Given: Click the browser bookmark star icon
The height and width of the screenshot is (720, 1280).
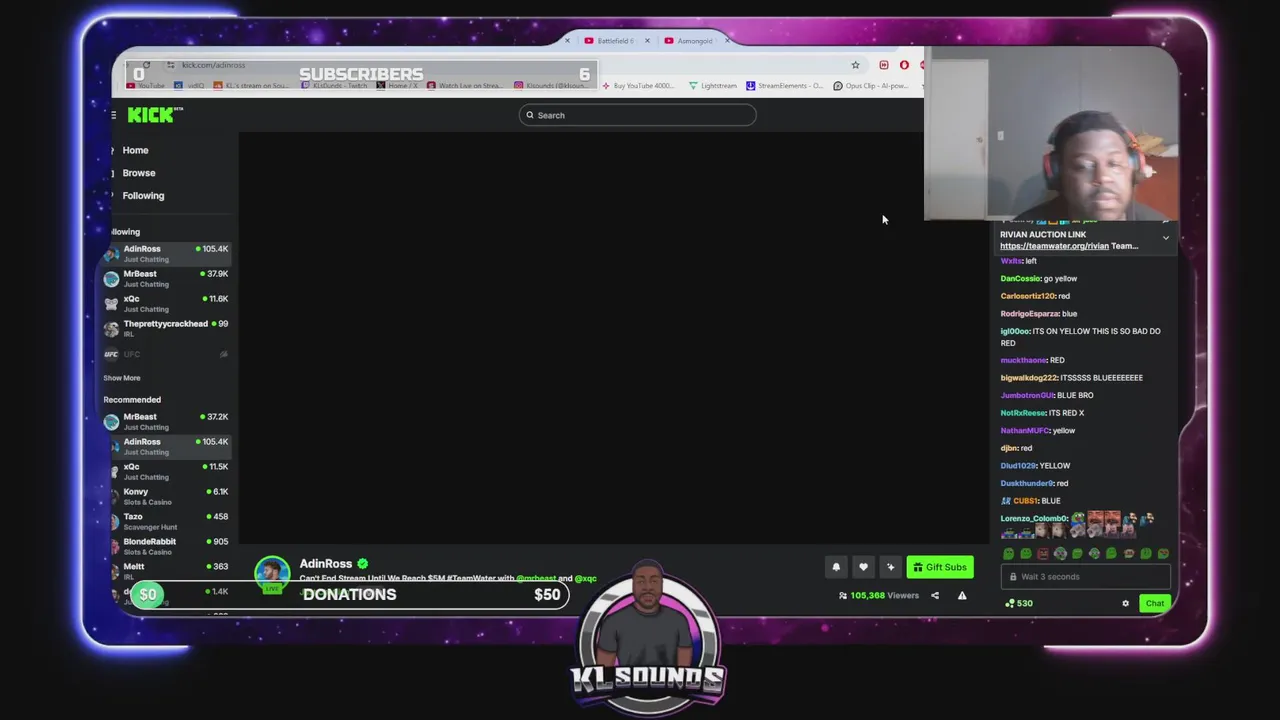Looking at the screenshot, I should [x=855, y=65].
